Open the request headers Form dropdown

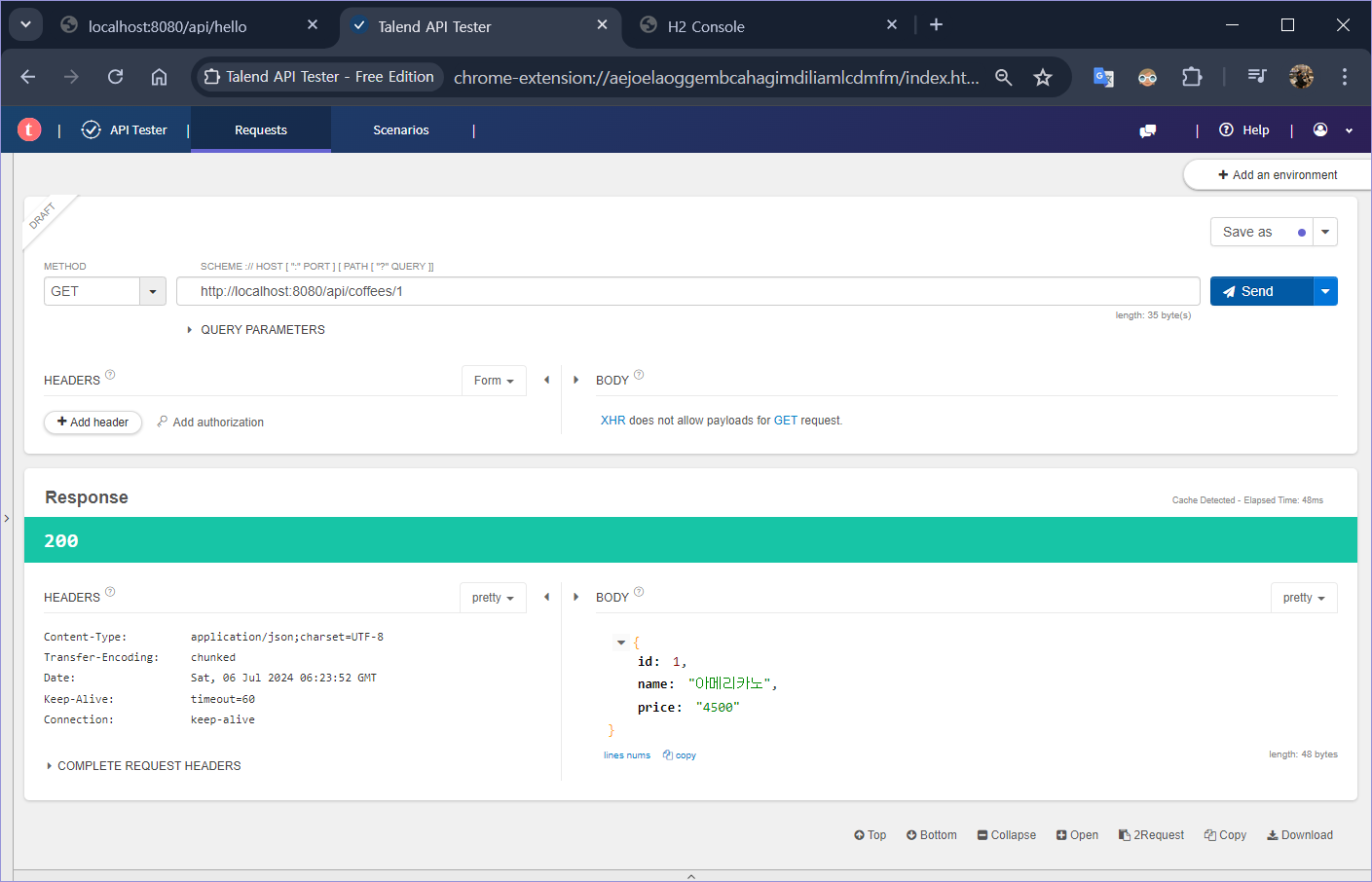coord(494,381)
